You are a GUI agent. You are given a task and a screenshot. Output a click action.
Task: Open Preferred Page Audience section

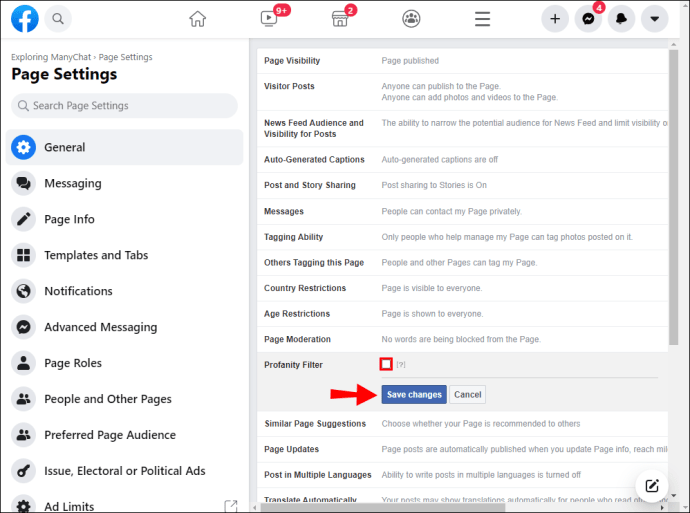[x=125, y=435]
